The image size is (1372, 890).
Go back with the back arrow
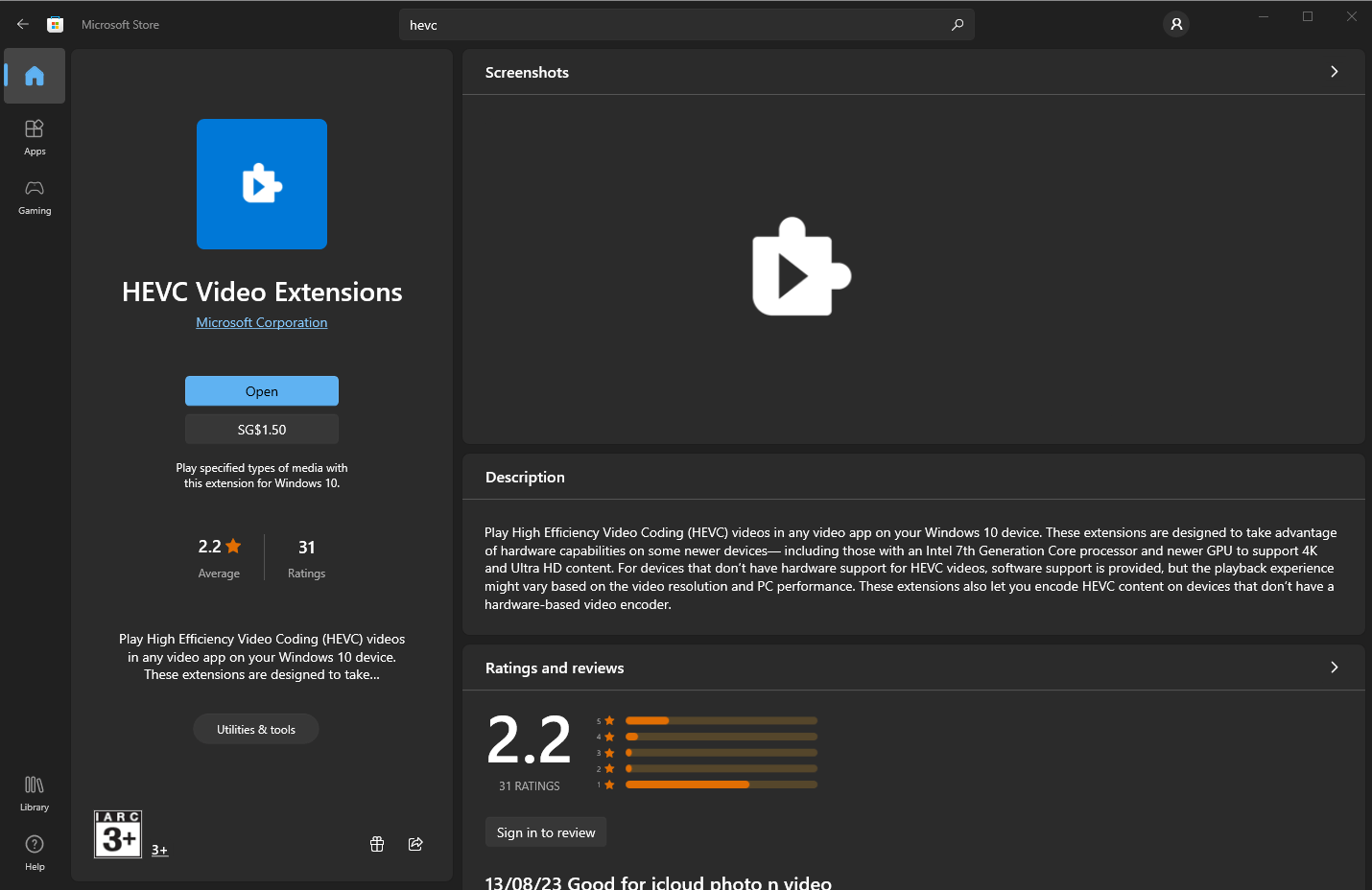(x=23, y=24)
